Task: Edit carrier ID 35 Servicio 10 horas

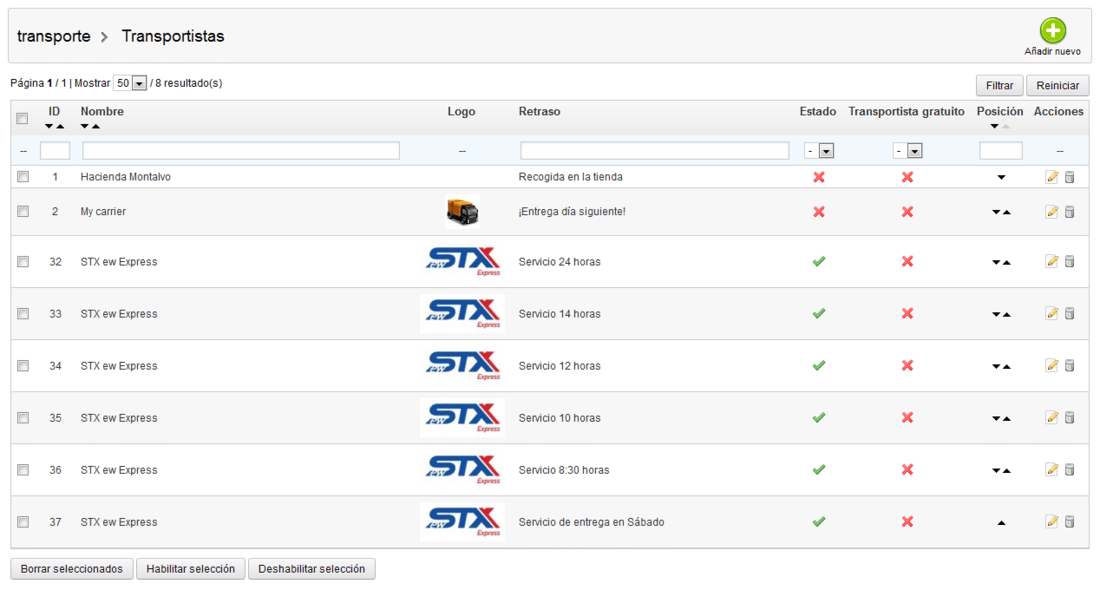Action: [1051, 417]
